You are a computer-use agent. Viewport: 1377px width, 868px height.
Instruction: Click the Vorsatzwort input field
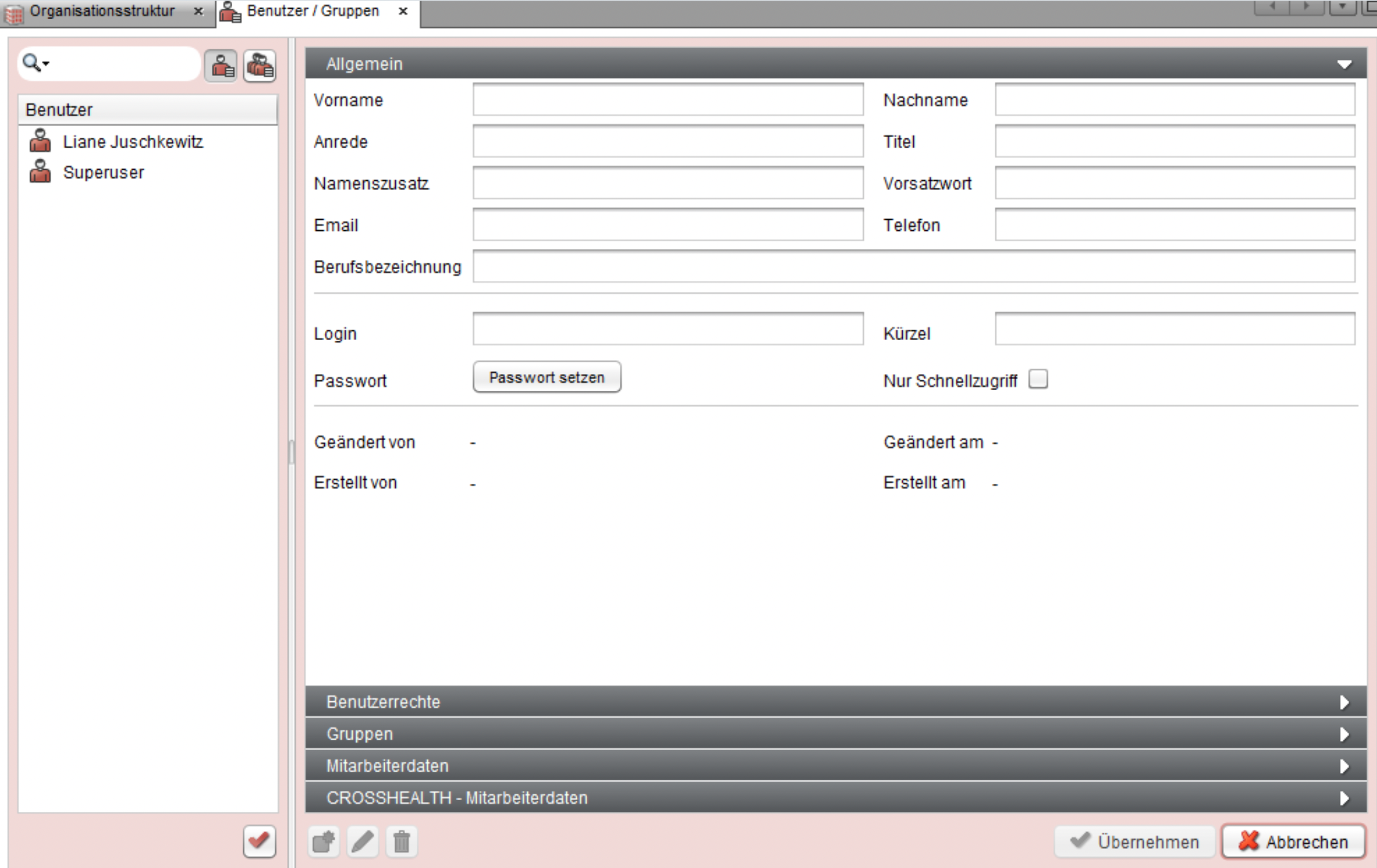pyautogui.click(x=1175, y=183)
